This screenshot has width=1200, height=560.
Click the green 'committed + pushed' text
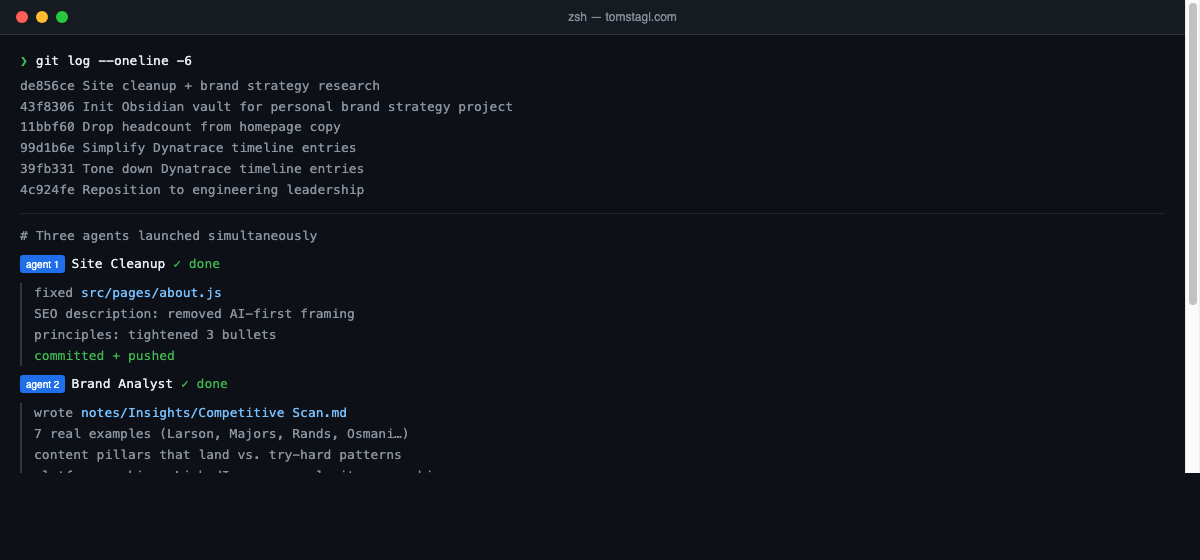click(104, 356)
